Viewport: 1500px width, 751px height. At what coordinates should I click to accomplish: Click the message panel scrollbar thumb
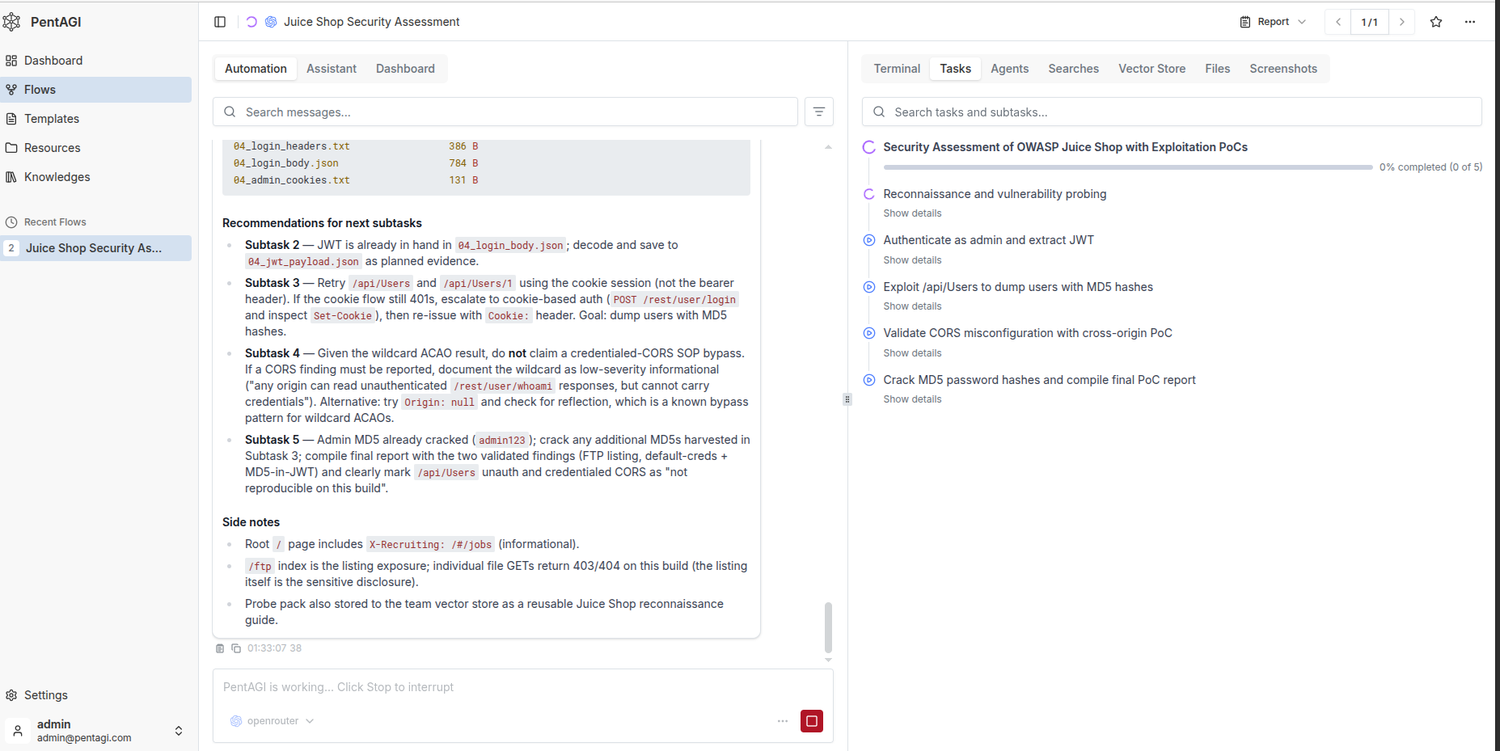tap(828, 628)
